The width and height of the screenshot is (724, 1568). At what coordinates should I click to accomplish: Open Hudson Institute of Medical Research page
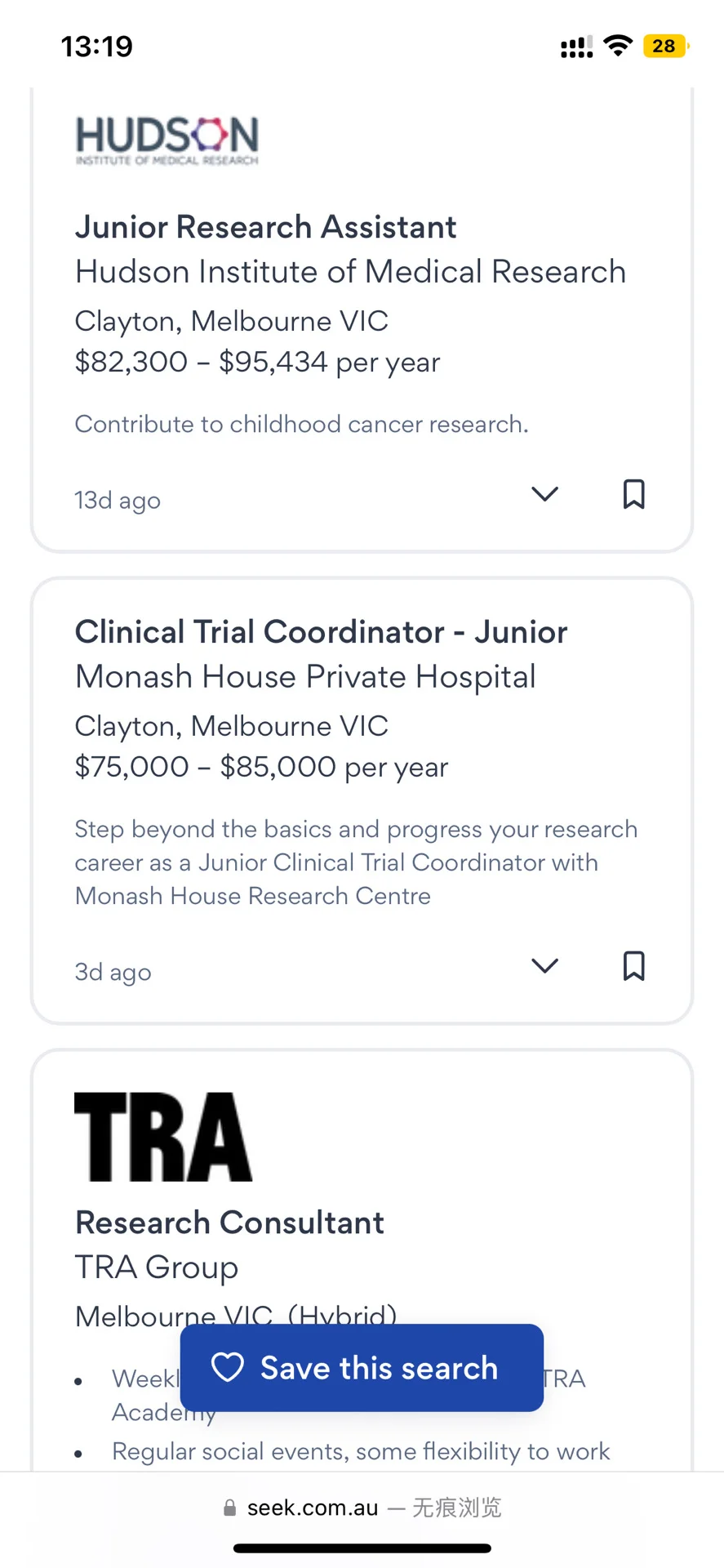pos(350,272)
